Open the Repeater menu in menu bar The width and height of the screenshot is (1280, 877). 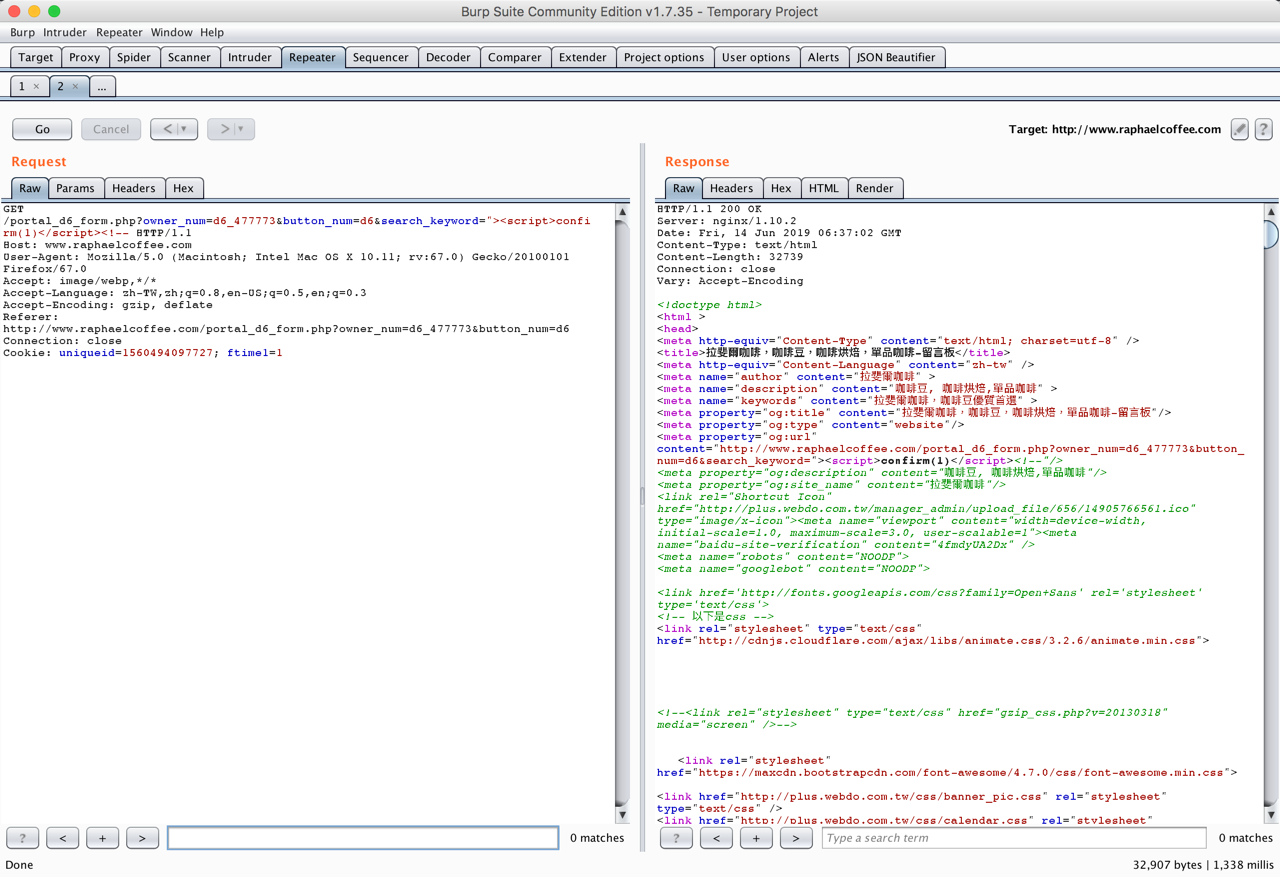119,33
